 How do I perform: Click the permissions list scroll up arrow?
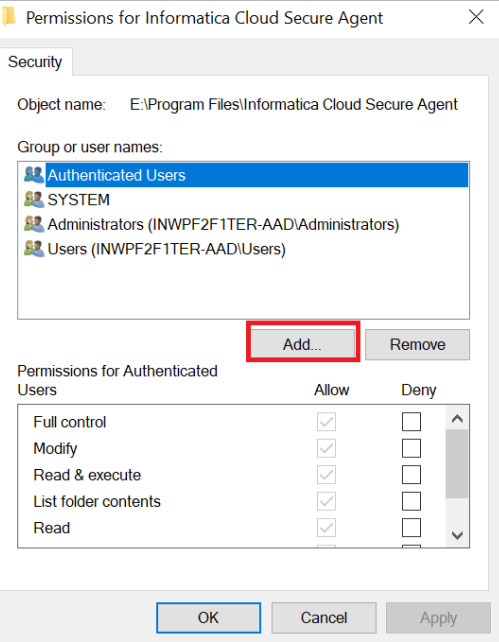tap(457, 418)
